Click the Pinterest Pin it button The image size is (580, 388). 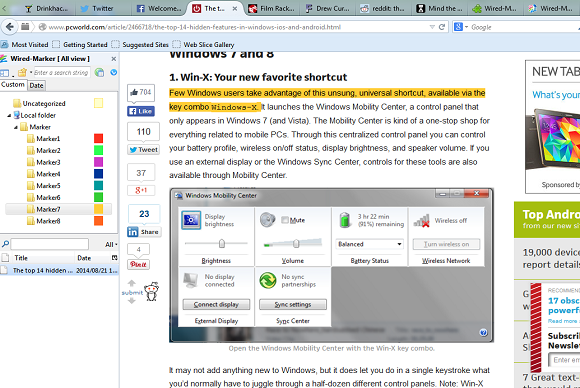138,264
